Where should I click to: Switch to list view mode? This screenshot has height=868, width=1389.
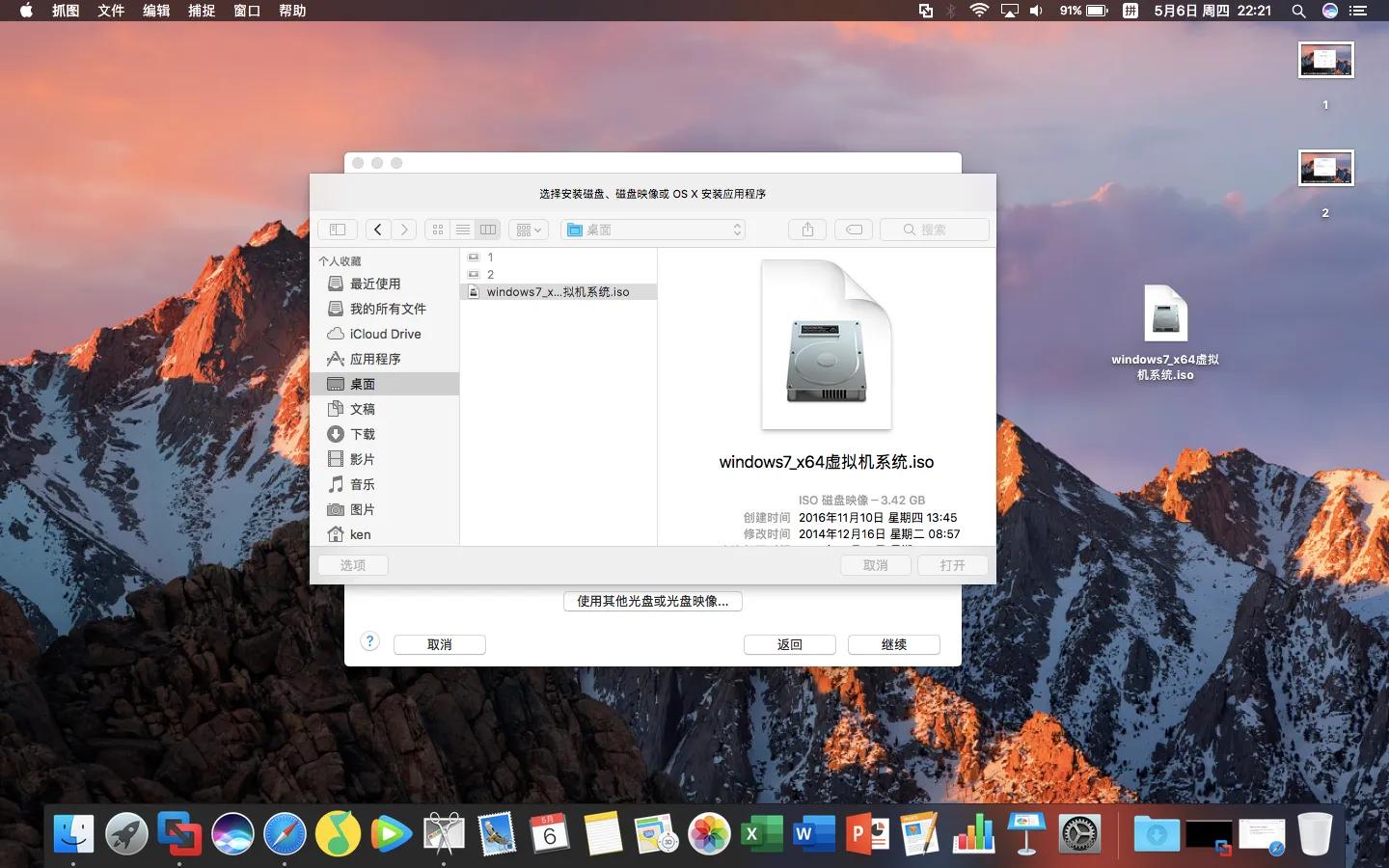click(463, 230)
